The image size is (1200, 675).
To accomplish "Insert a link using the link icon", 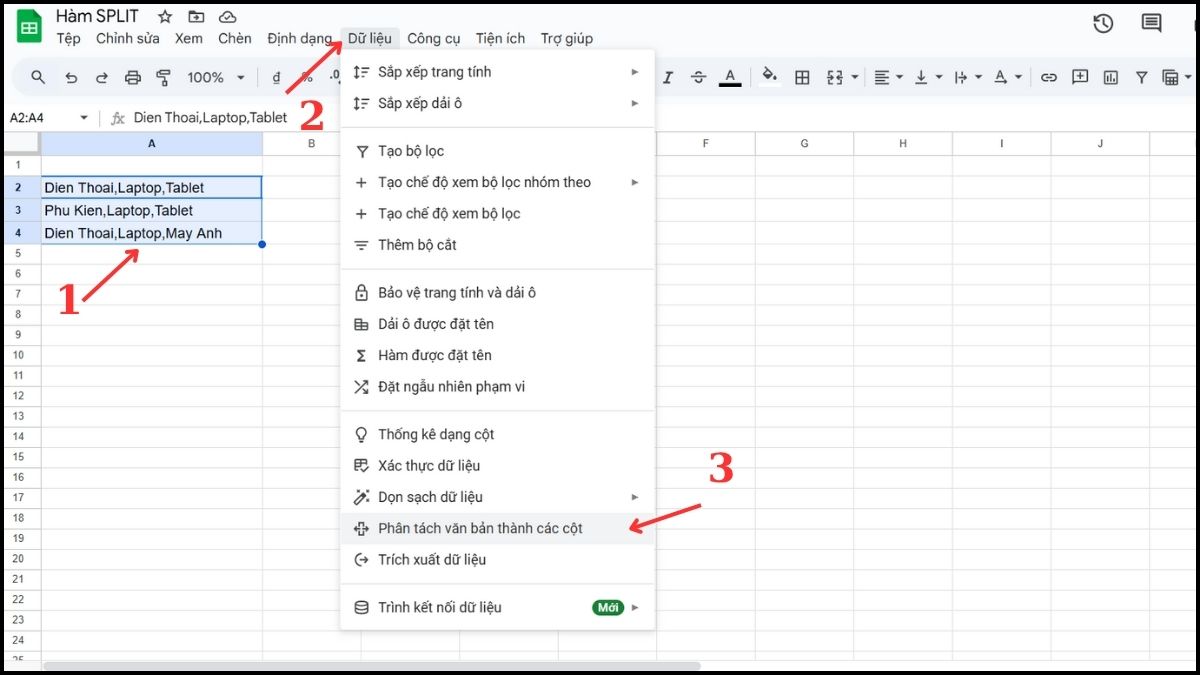I will click(x=1048, y=77).
